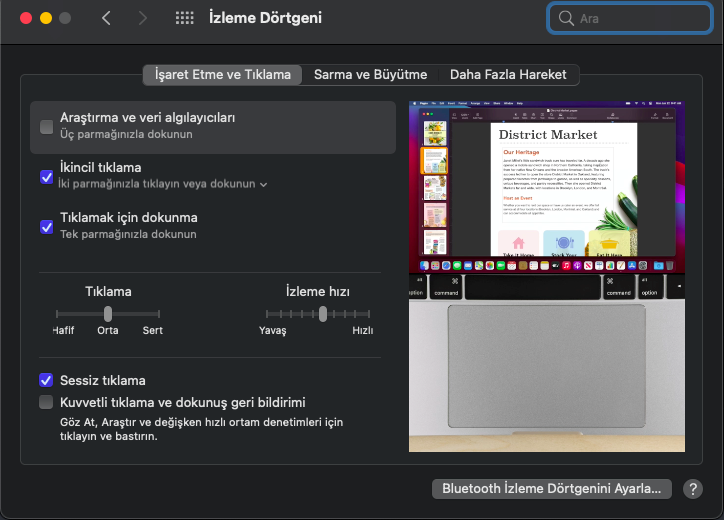
Task: Click the back navigation arrow
Action: 107,18
